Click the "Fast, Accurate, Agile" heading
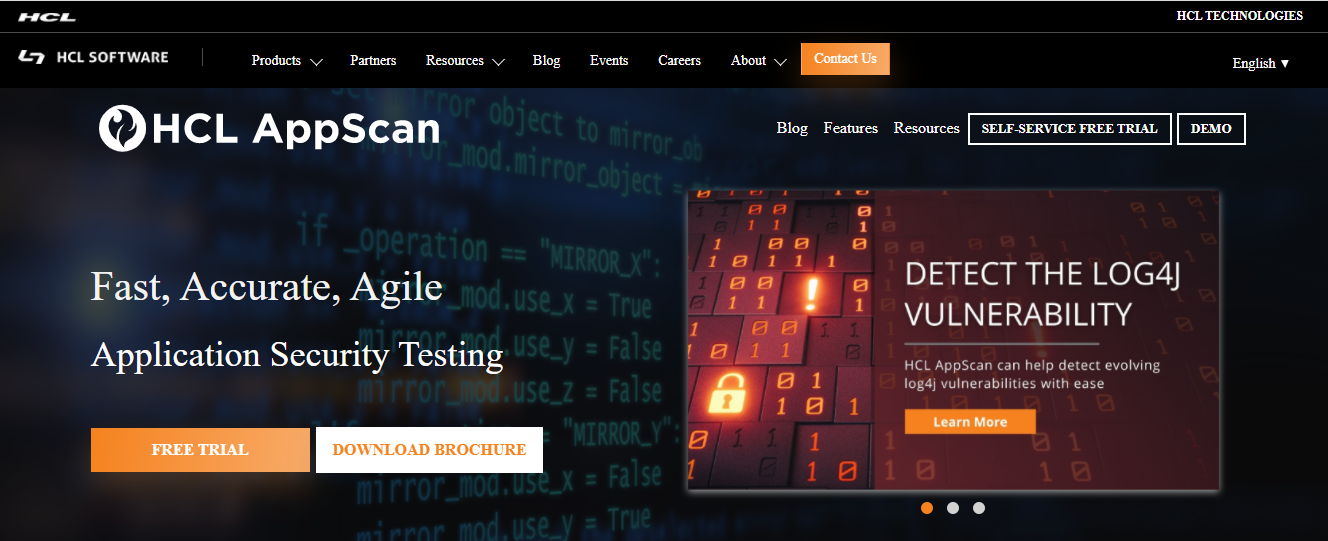 point(267,287)
